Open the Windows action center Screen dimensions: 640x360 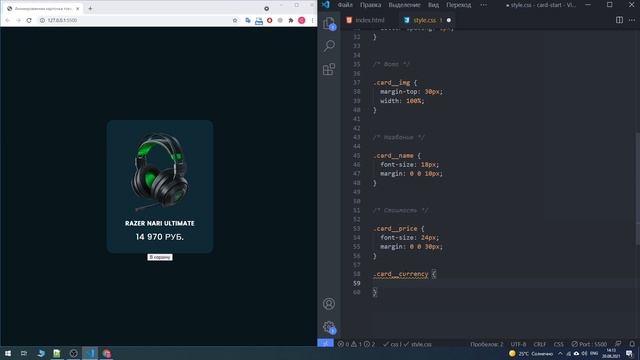click(629, 353)
